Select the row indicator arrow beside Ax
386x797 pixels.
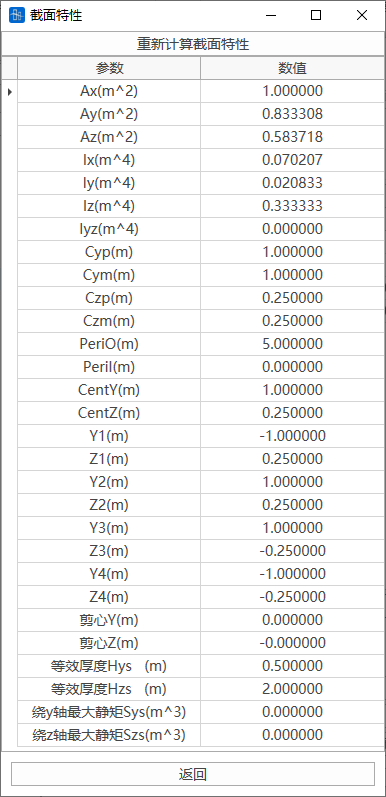point(10,91)
